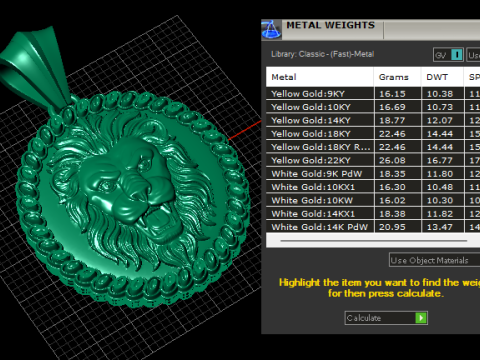Select the Yellow Gold:9KY row

[373, 94]
